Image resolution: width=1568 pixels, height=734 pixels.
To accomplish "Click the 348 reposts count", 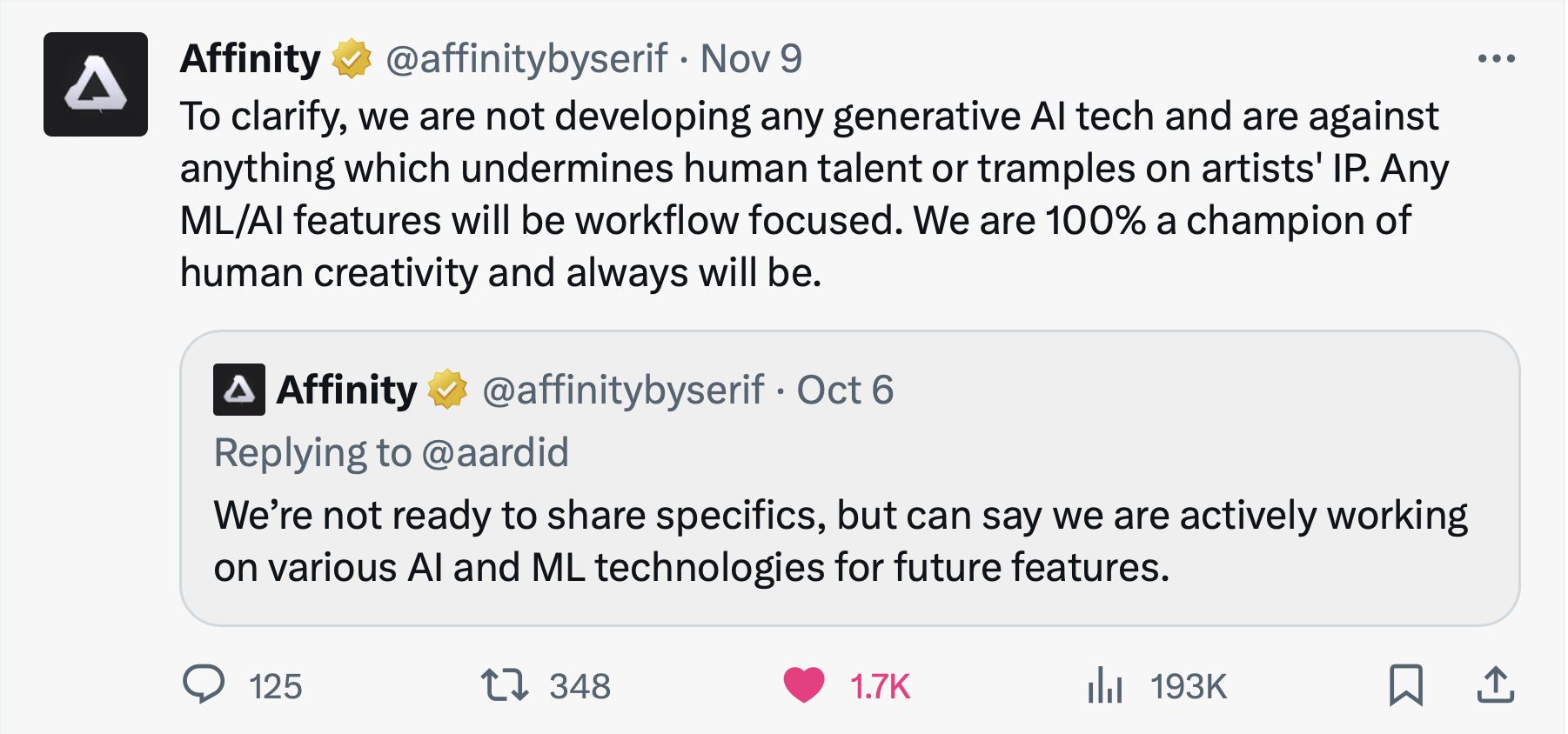I will (580, 687).
